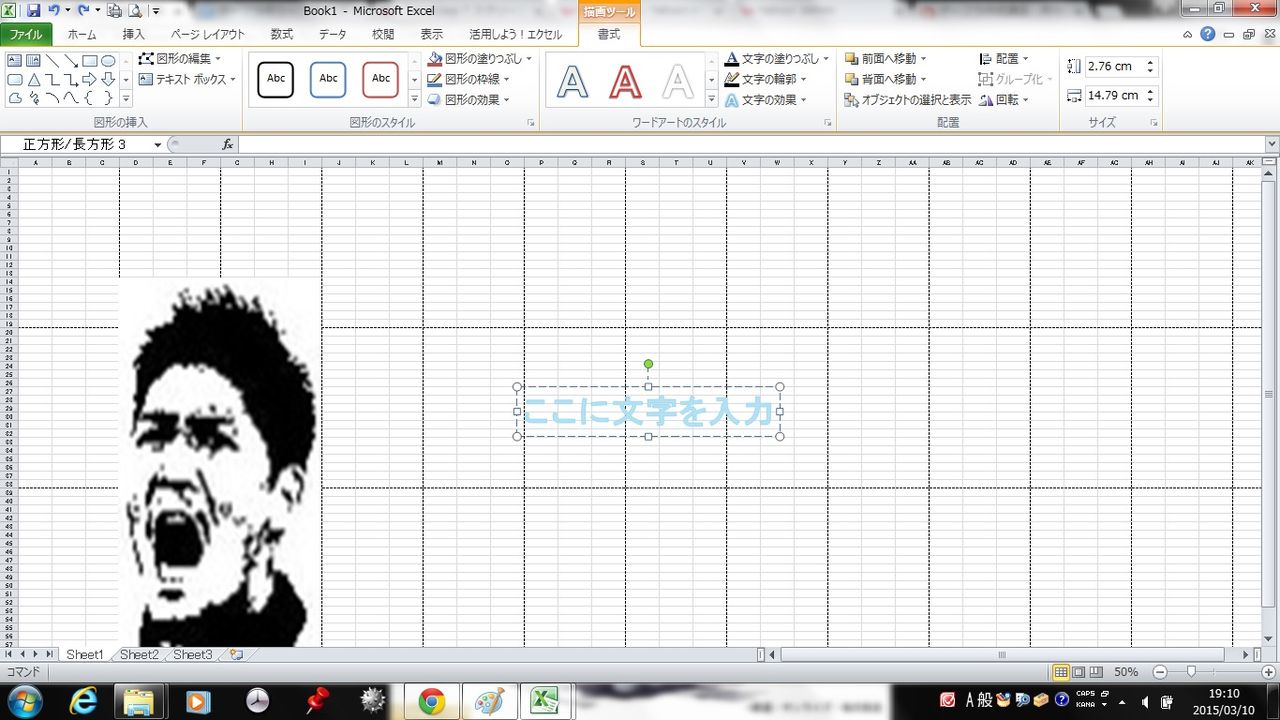Click オブジェクトの選択と表示 button
This screenshot has height=720, width=1280.
[x=908, y=100]
